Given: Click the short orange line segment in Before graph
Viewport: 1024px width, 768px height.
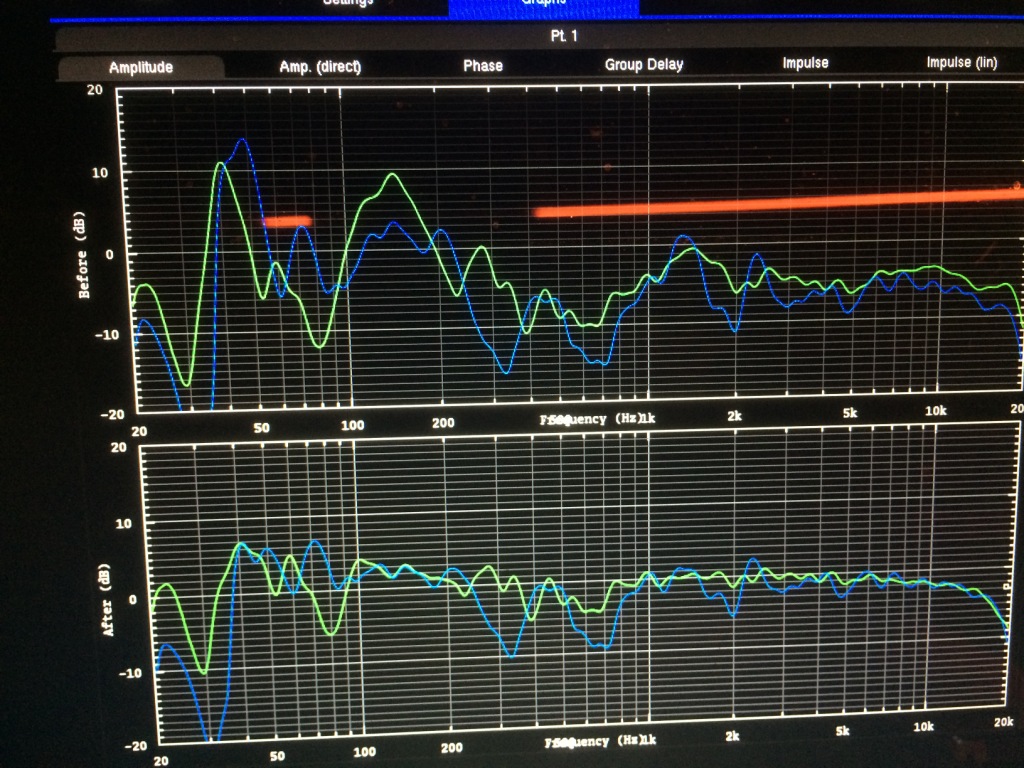Looking at the screenshot, I should 287,221.
